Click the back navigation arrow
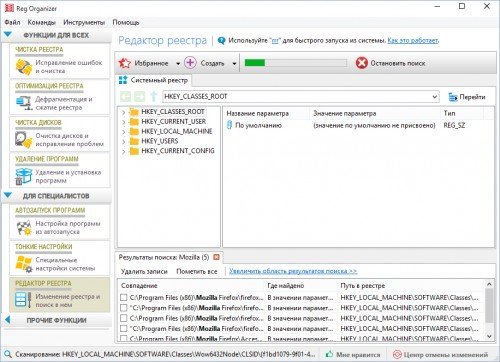Viewport: 500px width, 362px height. pos(126,97)
